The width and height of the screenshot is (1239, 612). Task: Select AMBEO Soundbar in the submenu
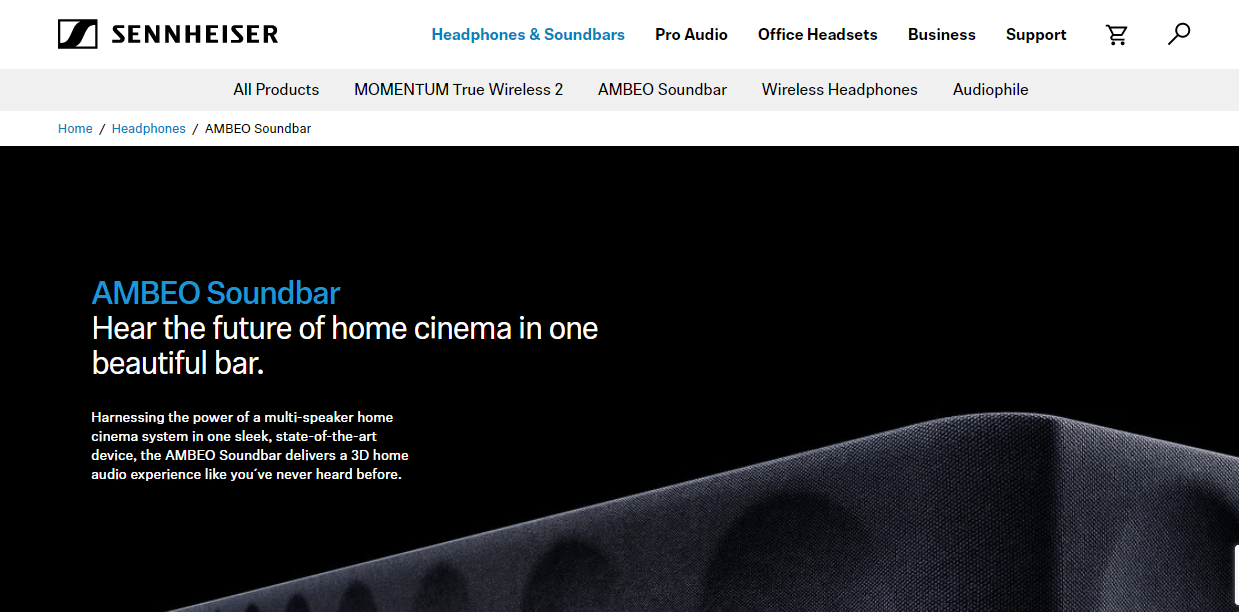662,89
